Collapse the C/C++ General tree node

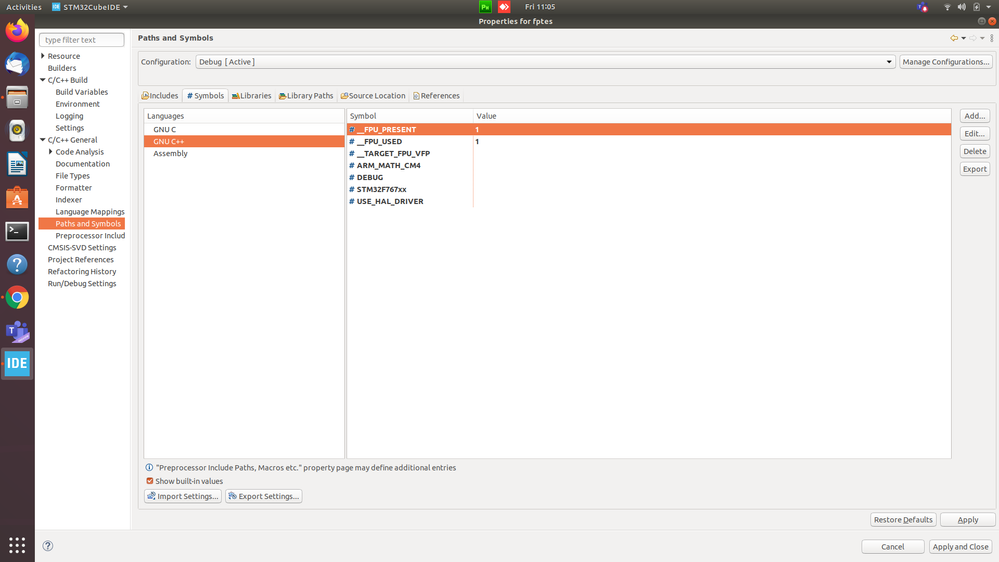43,140
